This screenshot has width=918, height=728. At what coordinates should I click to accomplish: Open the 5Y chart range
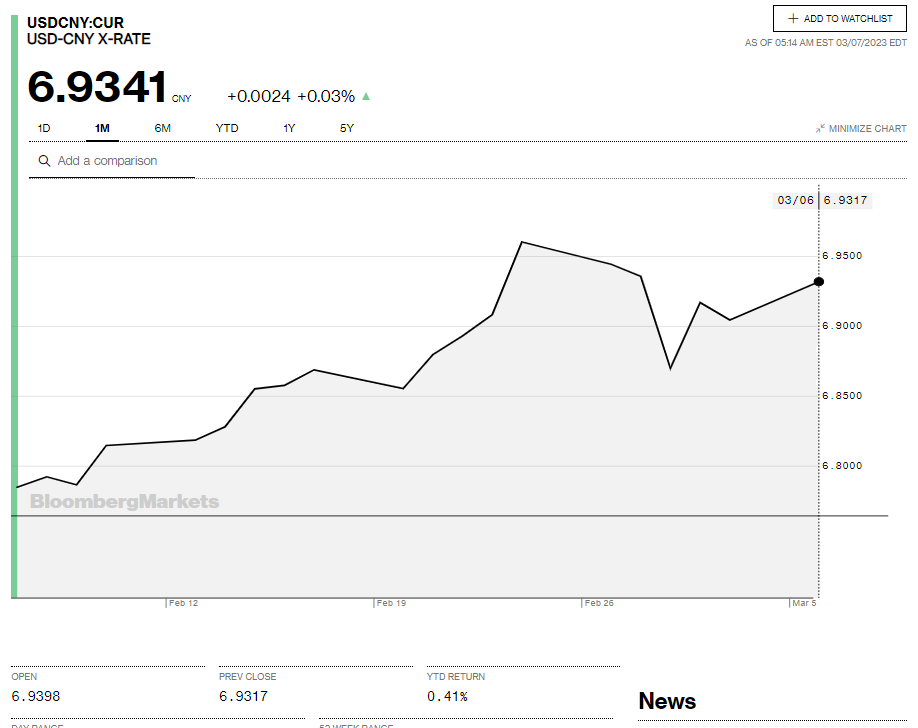(346, 128)
